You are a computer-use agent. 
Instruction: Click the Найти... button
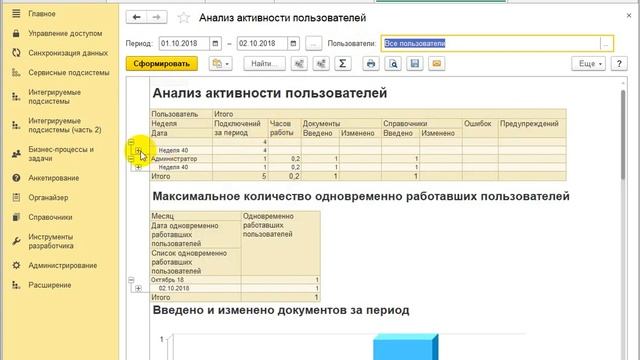pos(264,64)
